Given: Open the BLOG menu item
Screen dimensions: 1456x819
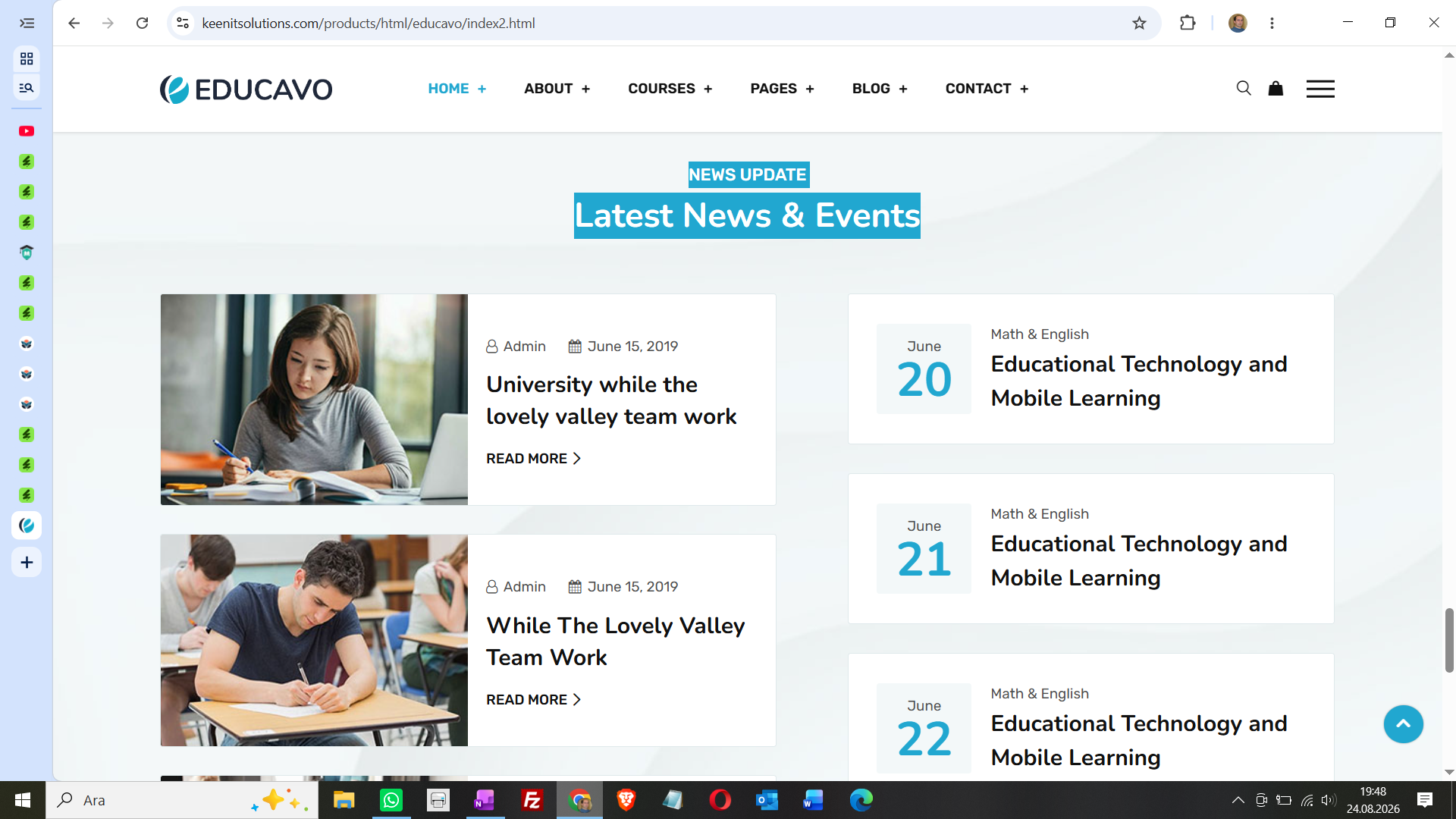Looking at the screenshot, I should (x=871, y=89).
